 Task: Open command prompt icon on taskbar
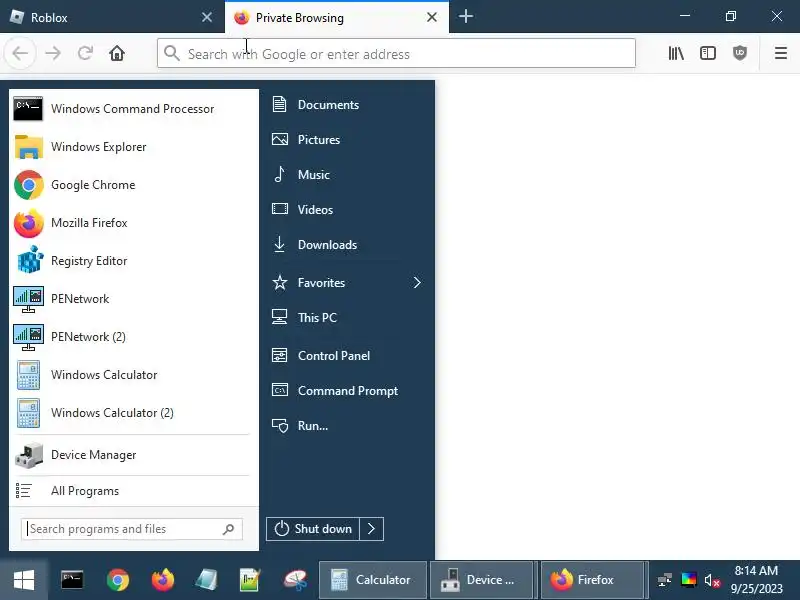(x=72, y=580)
